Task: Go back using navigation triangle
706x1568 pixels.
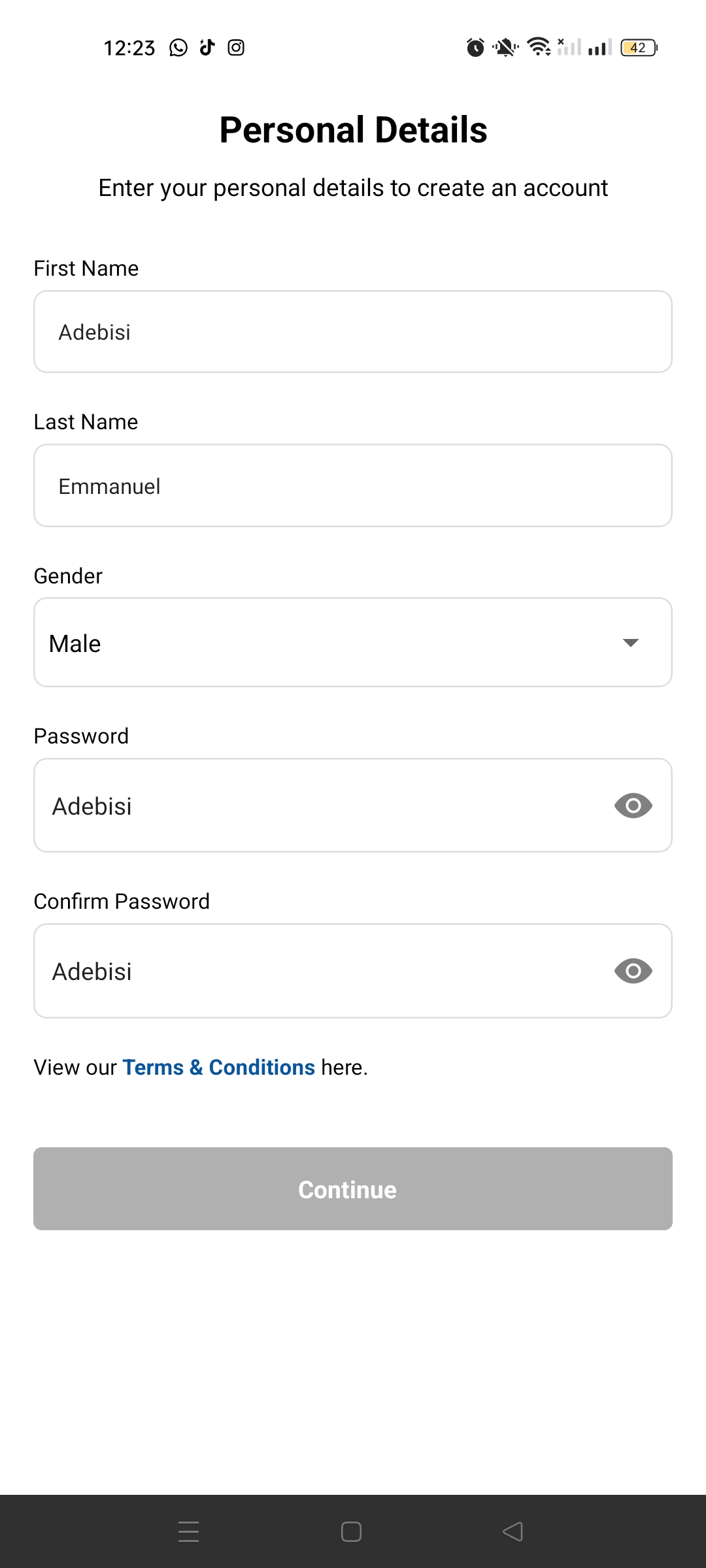Action: pos(513,1531)
